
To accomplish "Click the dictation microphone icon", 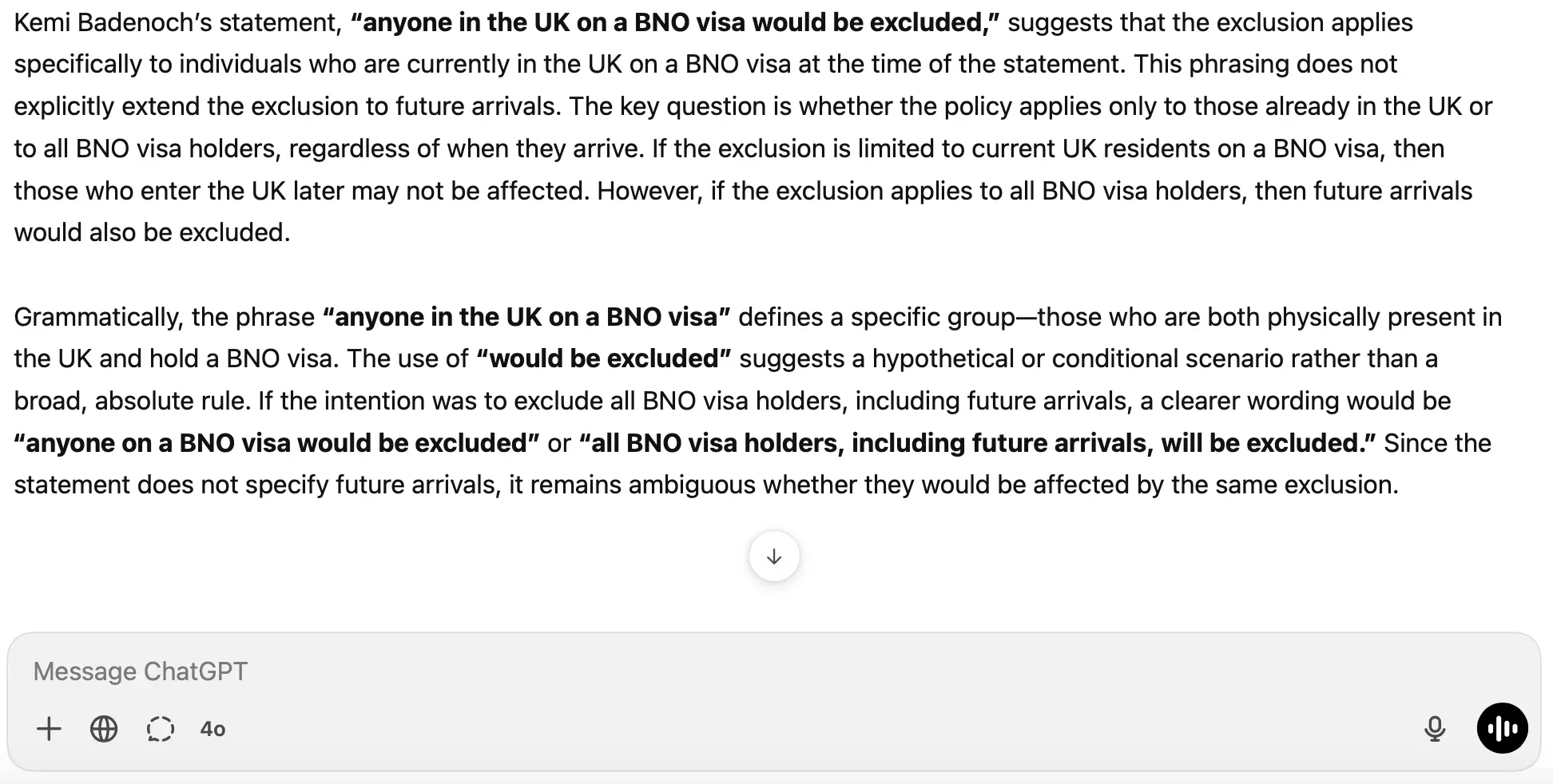I will (x=1435, y=729).
